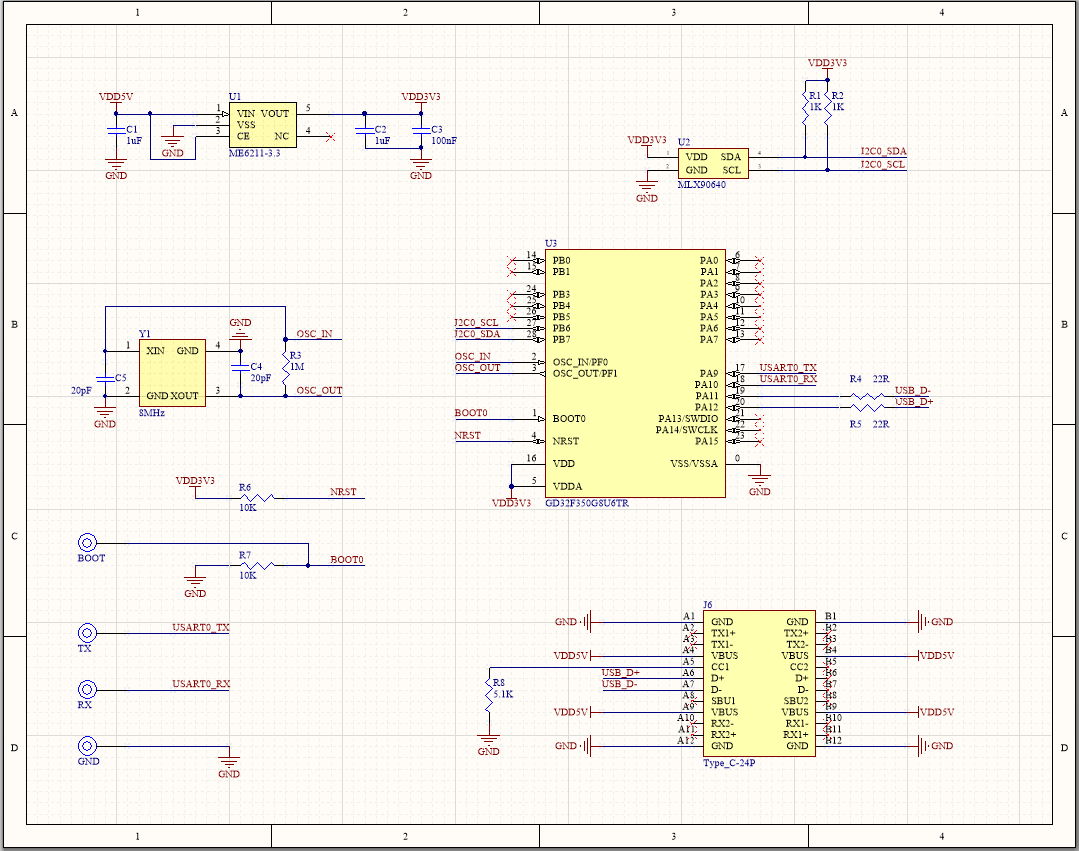
Task: Click the I2C0_SDA net label beside U2
Action: 884,151
